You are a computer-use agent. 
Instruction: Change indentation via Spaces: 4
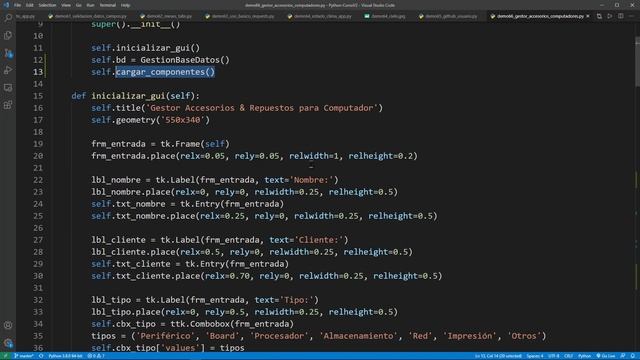535,356
